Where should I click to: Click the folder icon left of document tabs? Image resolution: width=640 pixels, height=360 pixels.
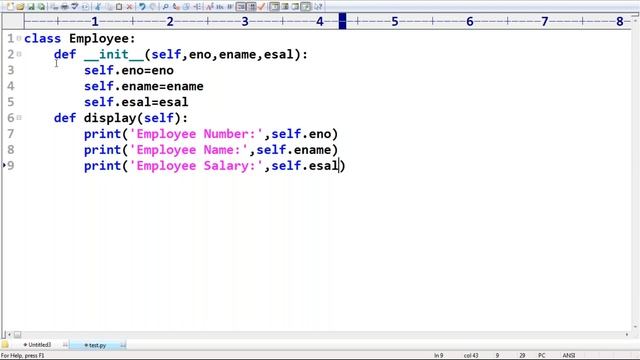(5, 345)
